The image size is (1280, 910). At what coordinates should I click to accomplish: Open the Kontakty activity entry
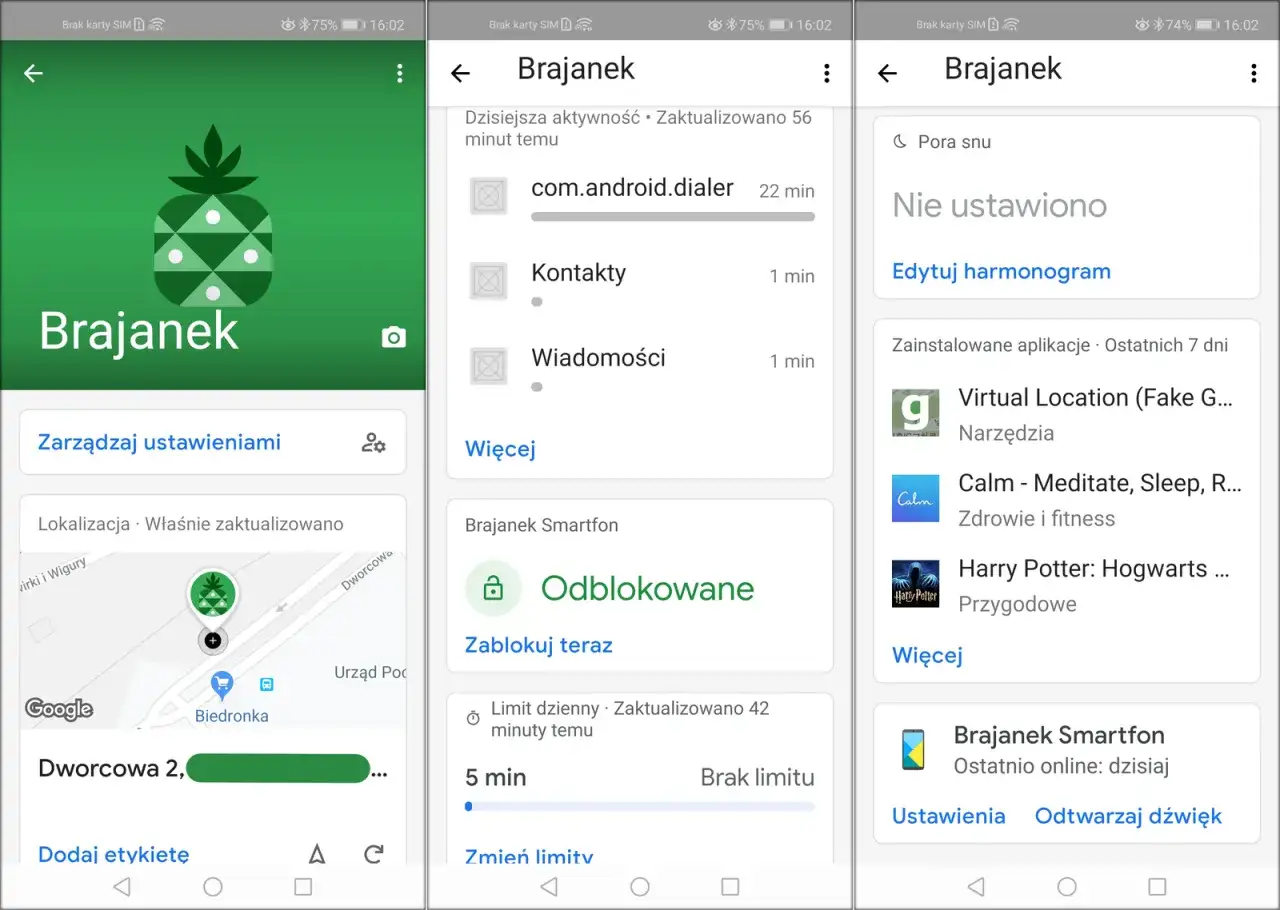tap(640, 282)
